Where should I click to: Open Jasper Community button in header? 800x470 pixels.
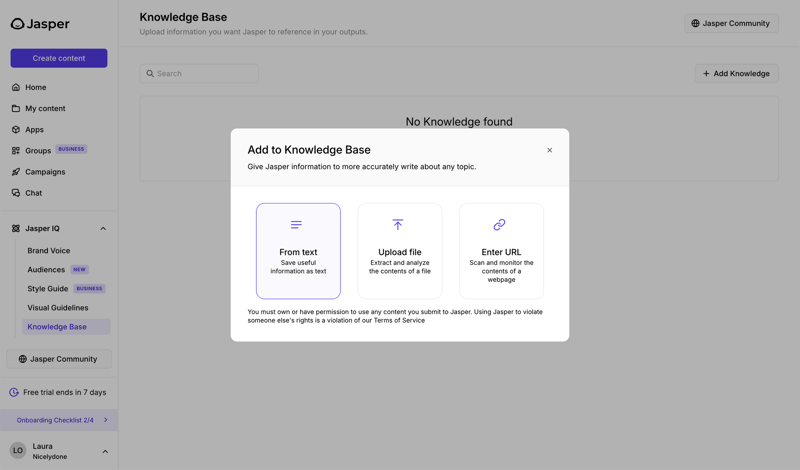click(x=731, y=23)
